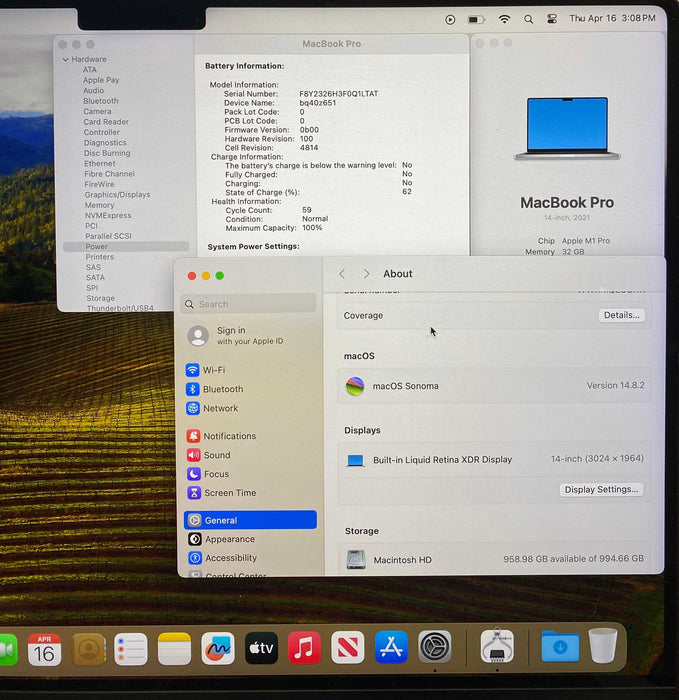
Task: Open the Trash in the Dock
Action: click(603, 645)
